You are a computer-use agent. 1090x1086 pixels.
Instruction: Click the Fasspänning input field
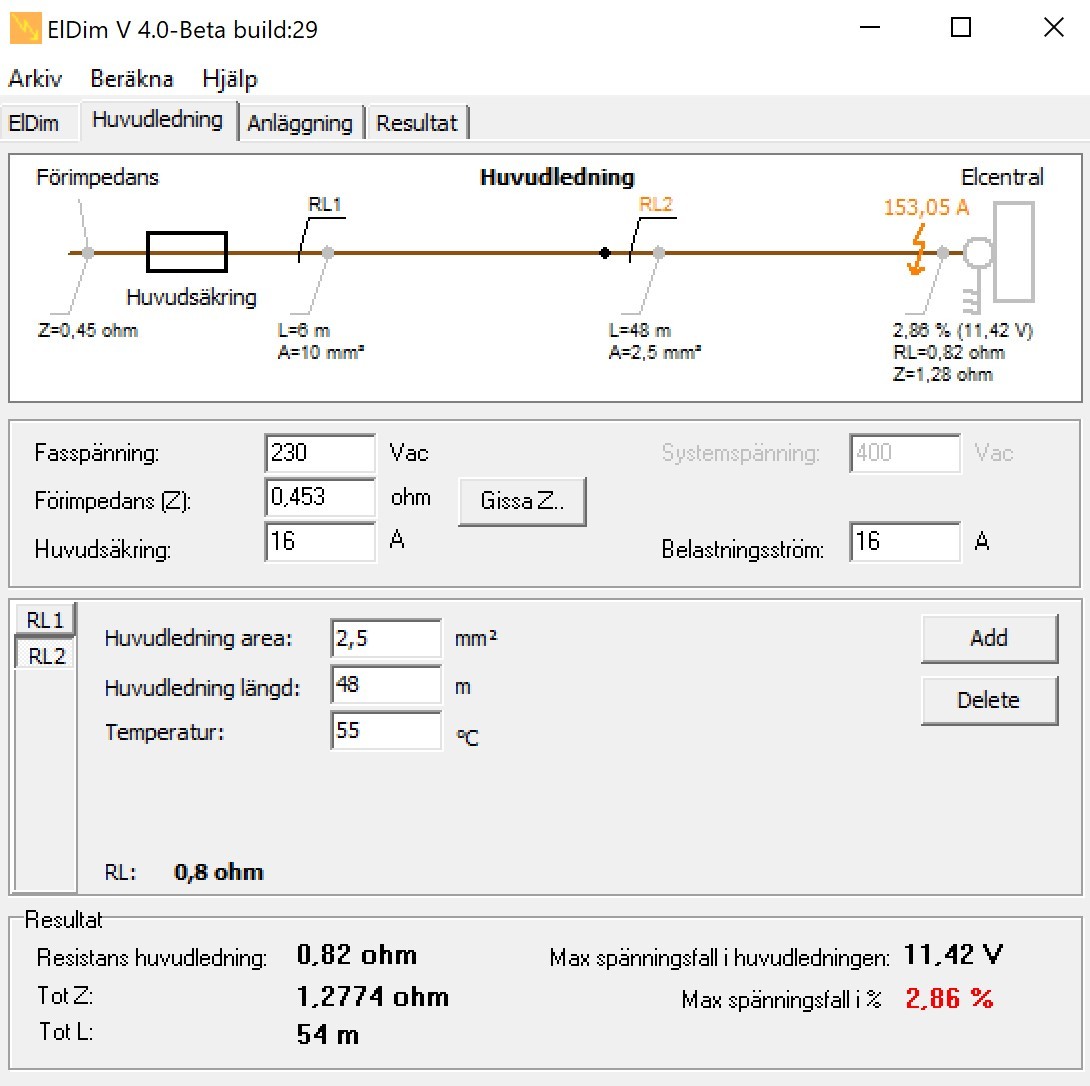click(320, 453)
